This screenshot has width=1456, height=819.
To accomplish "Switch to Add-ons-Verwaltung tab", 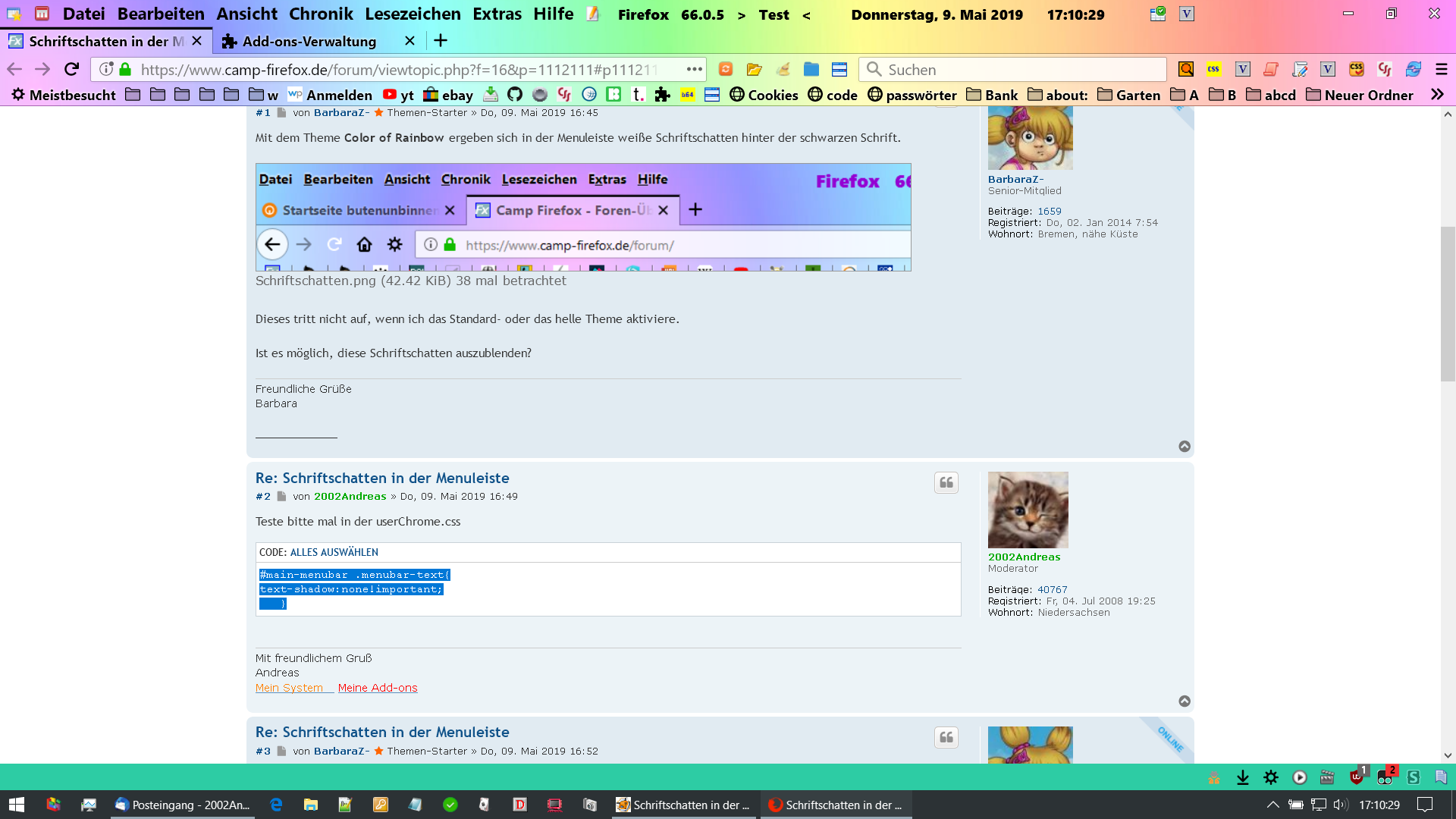I will 309,41.
